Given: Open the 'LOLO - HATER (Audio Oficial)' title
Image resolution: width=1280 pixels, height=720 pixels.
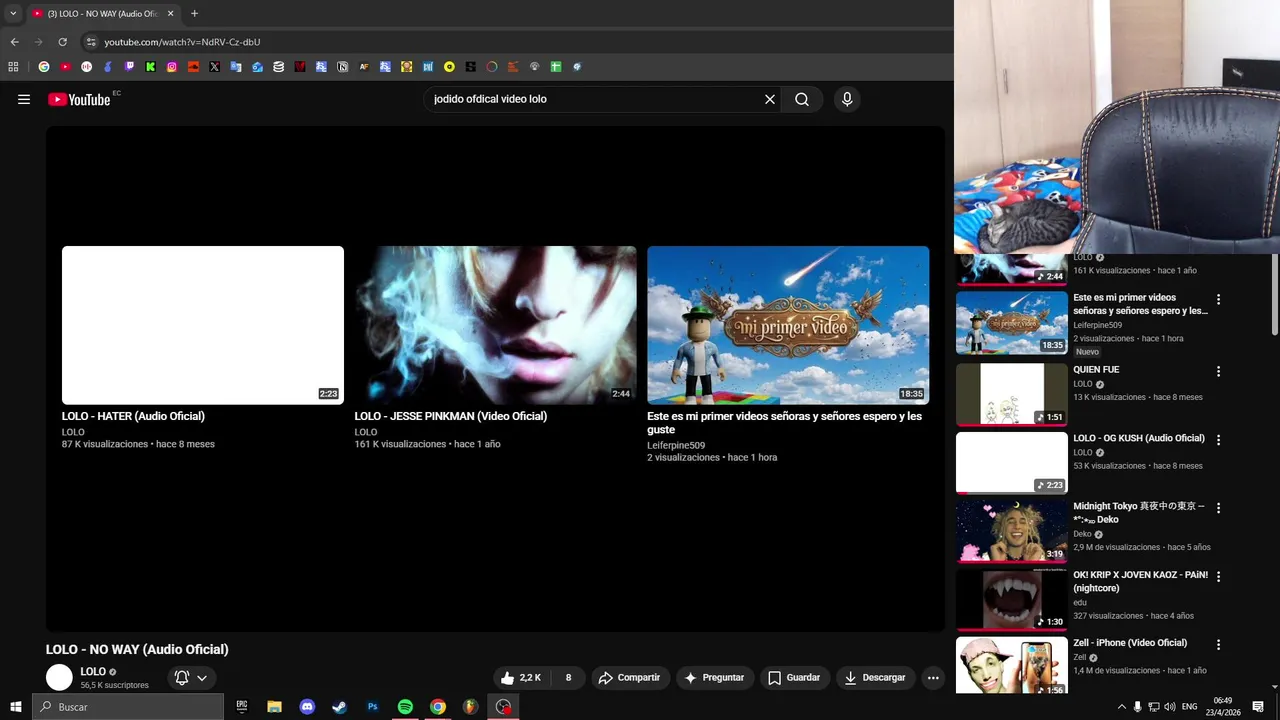Looking at the screenshot, I should point(133,416).
